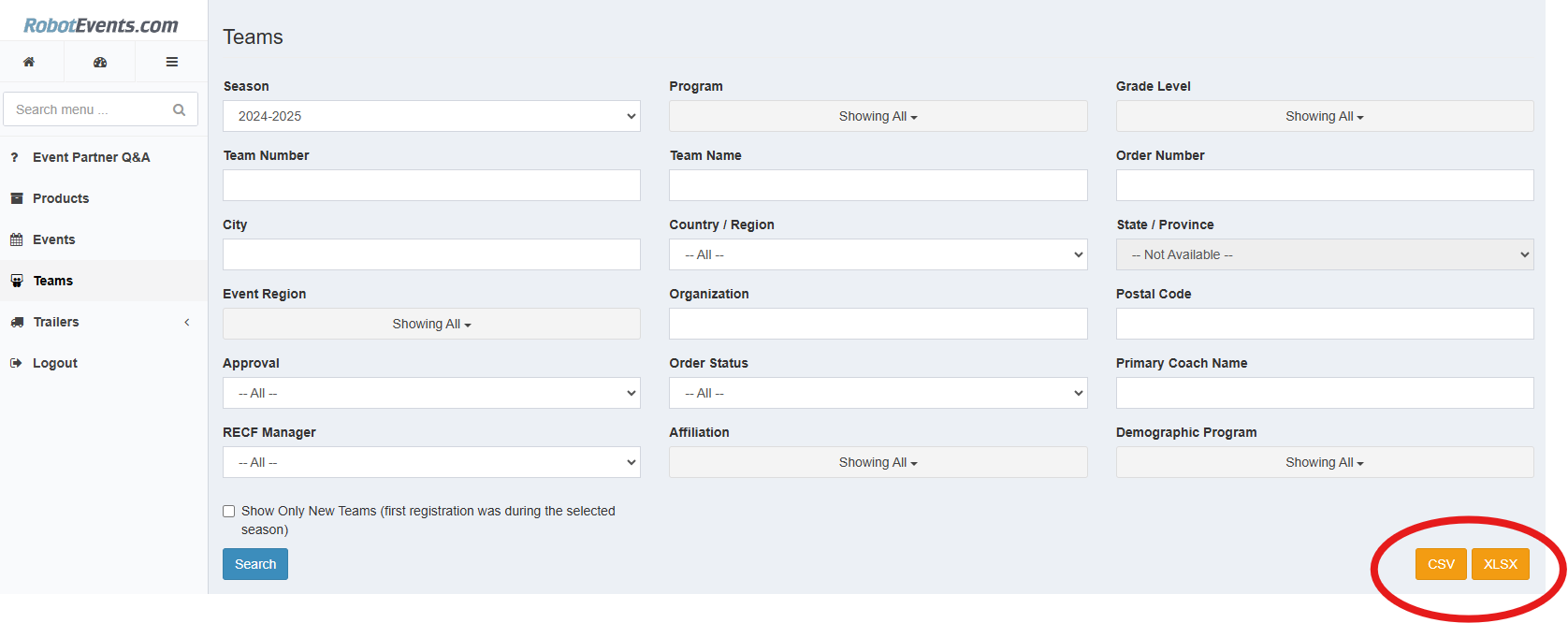Open the Season dropdown
The image size is (1568, 623).
pyautogui.click(x=430, y=115)
